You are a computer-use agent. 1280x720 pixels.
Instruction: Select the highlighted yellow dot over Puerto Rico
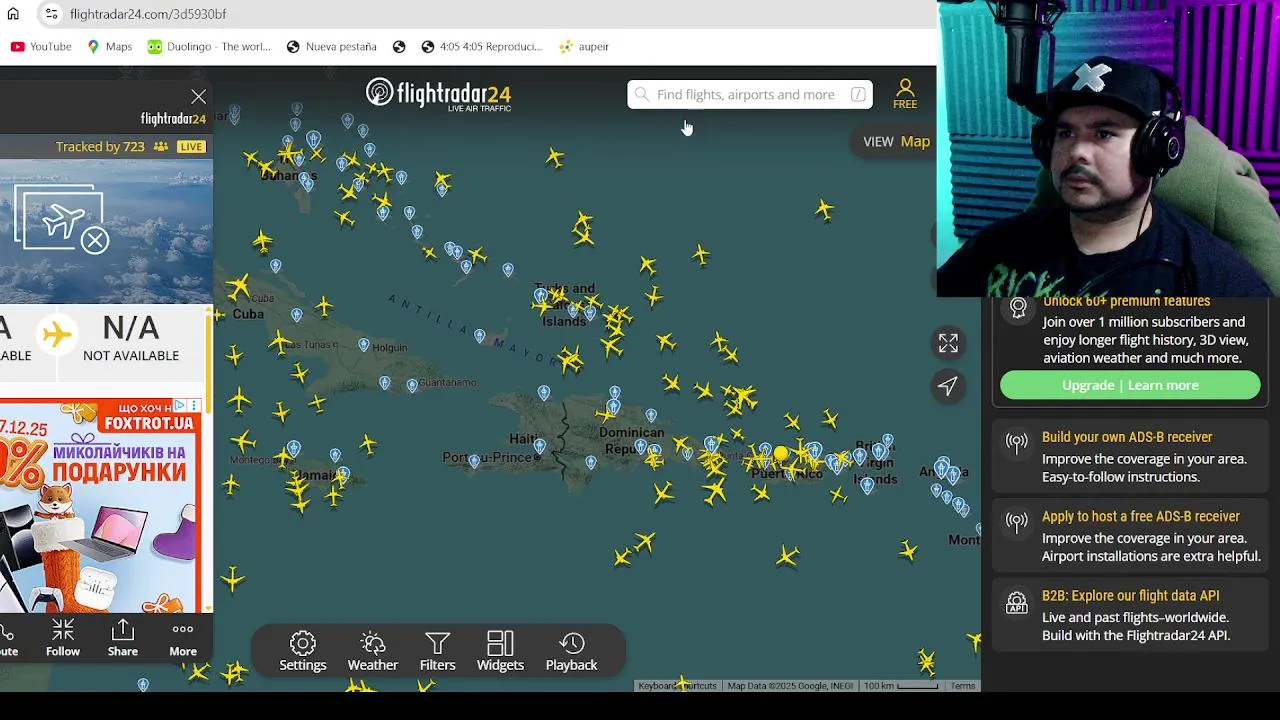click(x=781, y=454)
